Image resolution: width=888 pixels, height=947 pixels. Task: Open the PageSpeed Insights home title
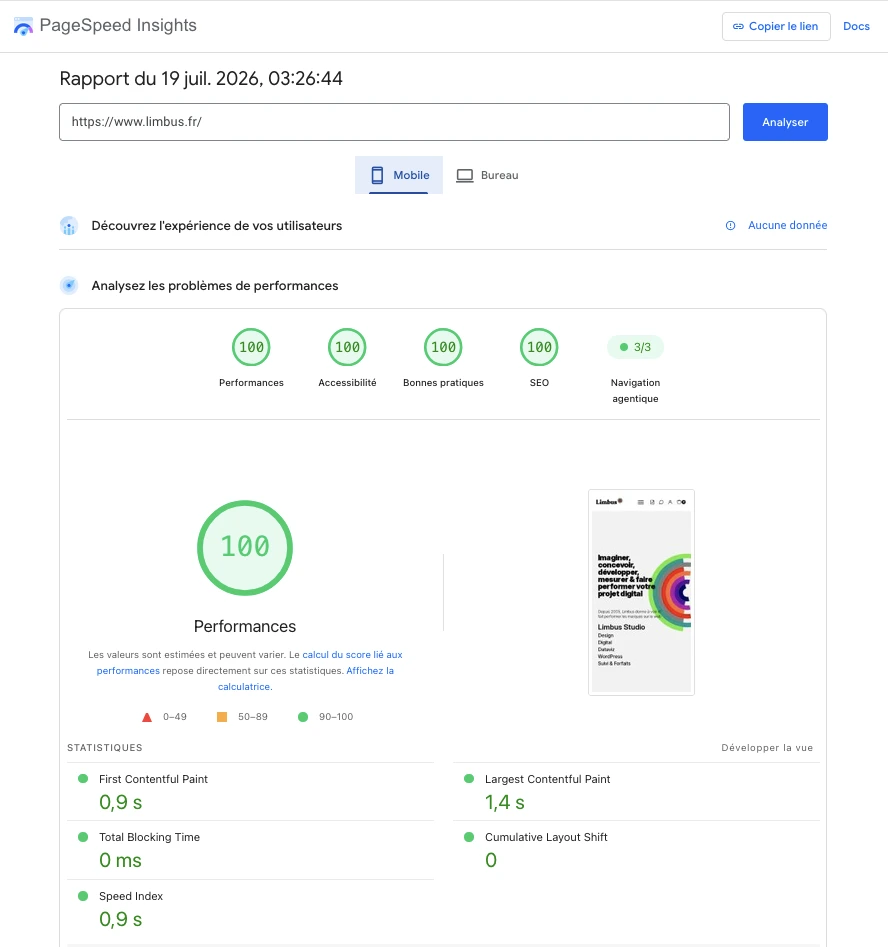tap(118, 25)
